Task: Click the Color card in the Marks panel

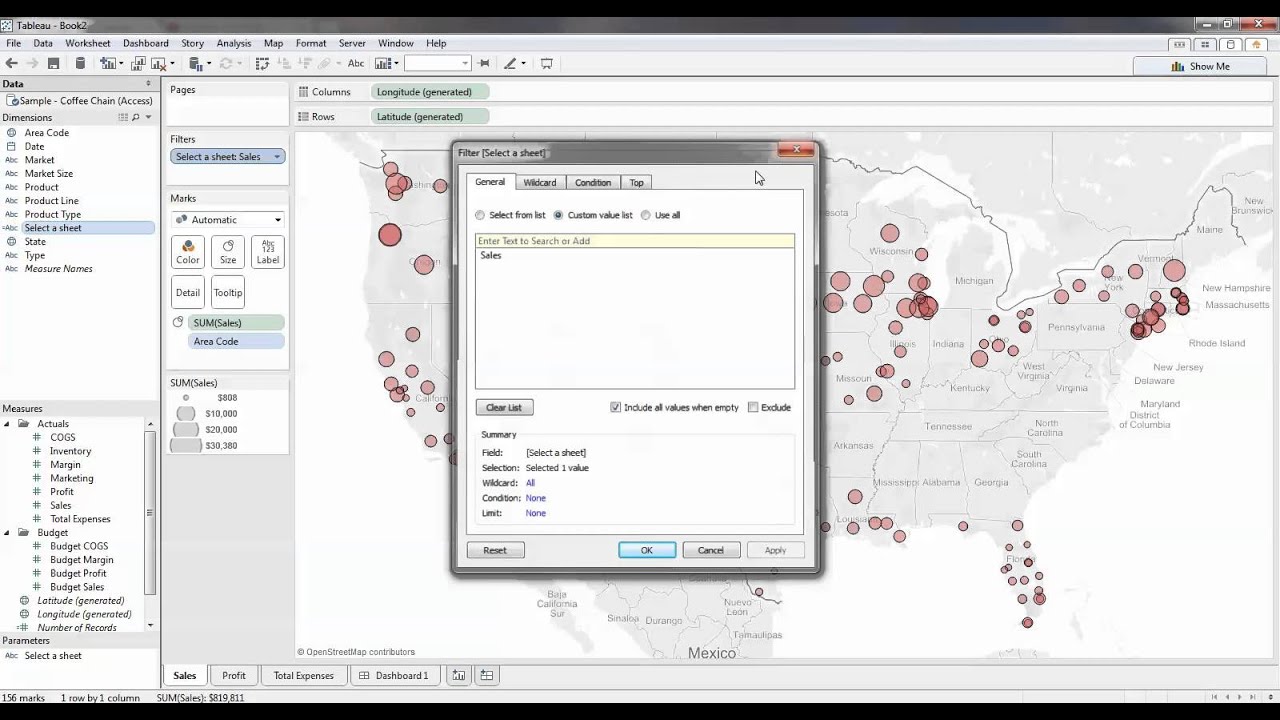Action: click(188, 252)
